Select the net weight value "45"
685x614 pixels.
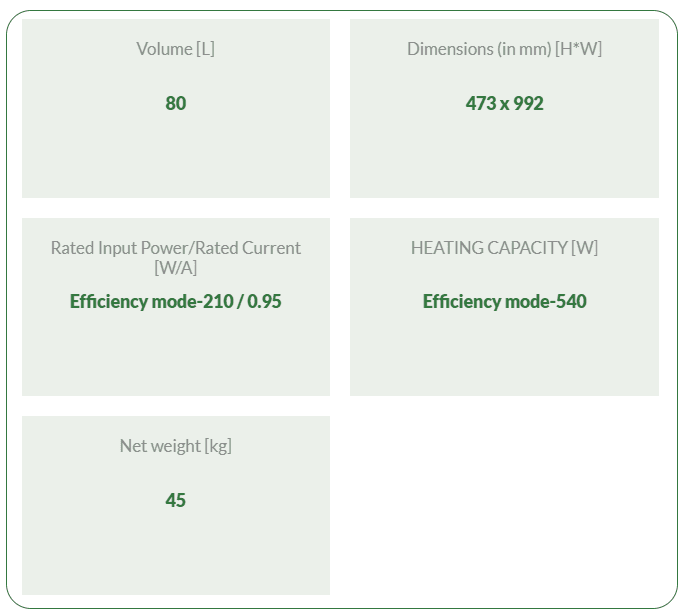[x=175, y=500]
